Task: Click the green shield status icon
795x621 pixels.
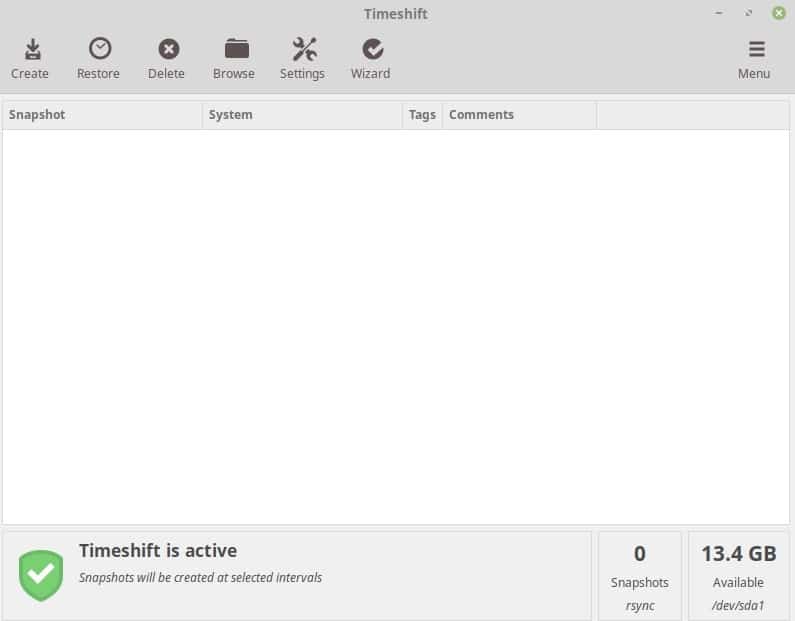Action: coord(41,575)
